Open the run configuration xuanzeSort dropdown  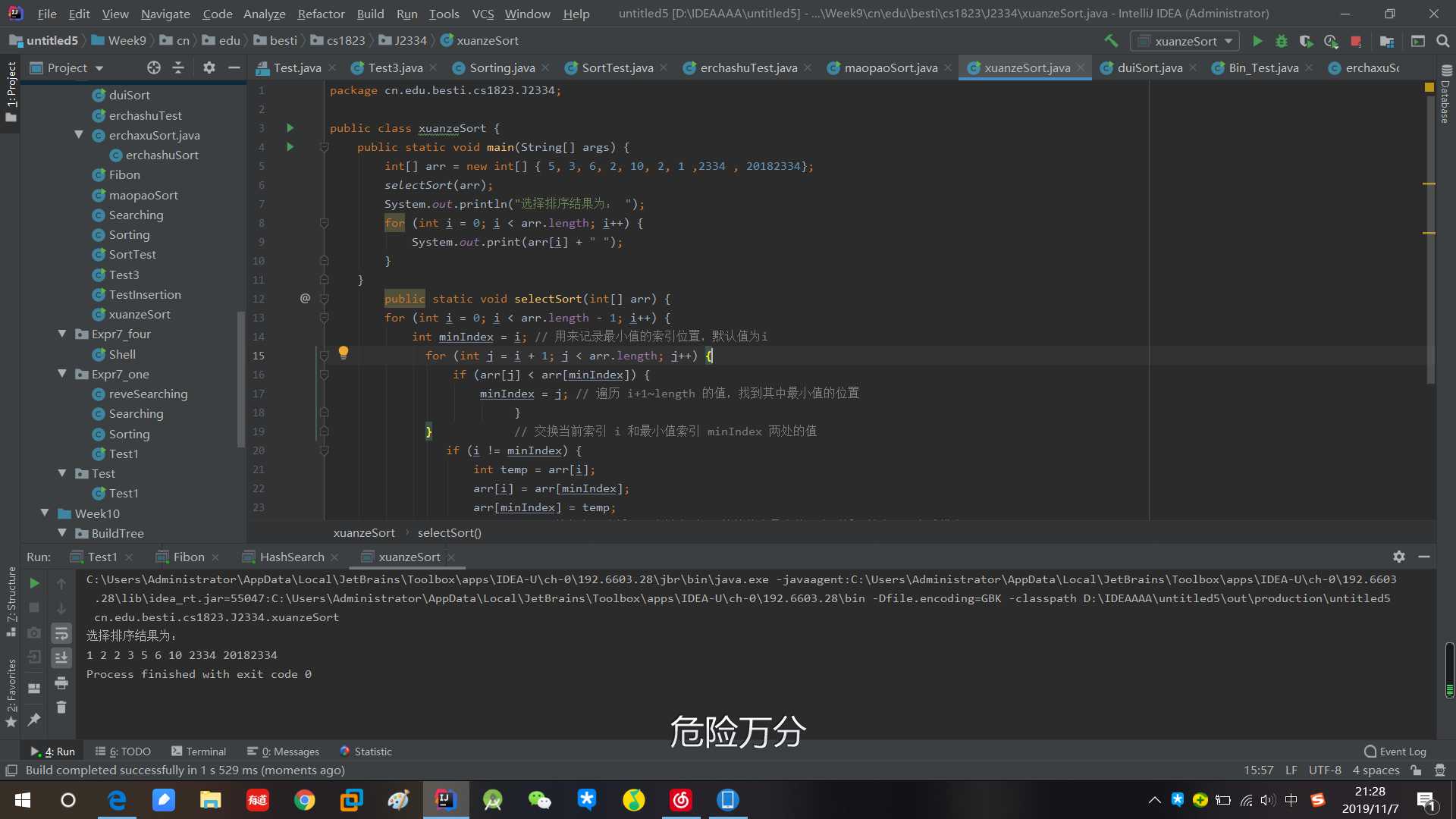(x=1185, y=41)
